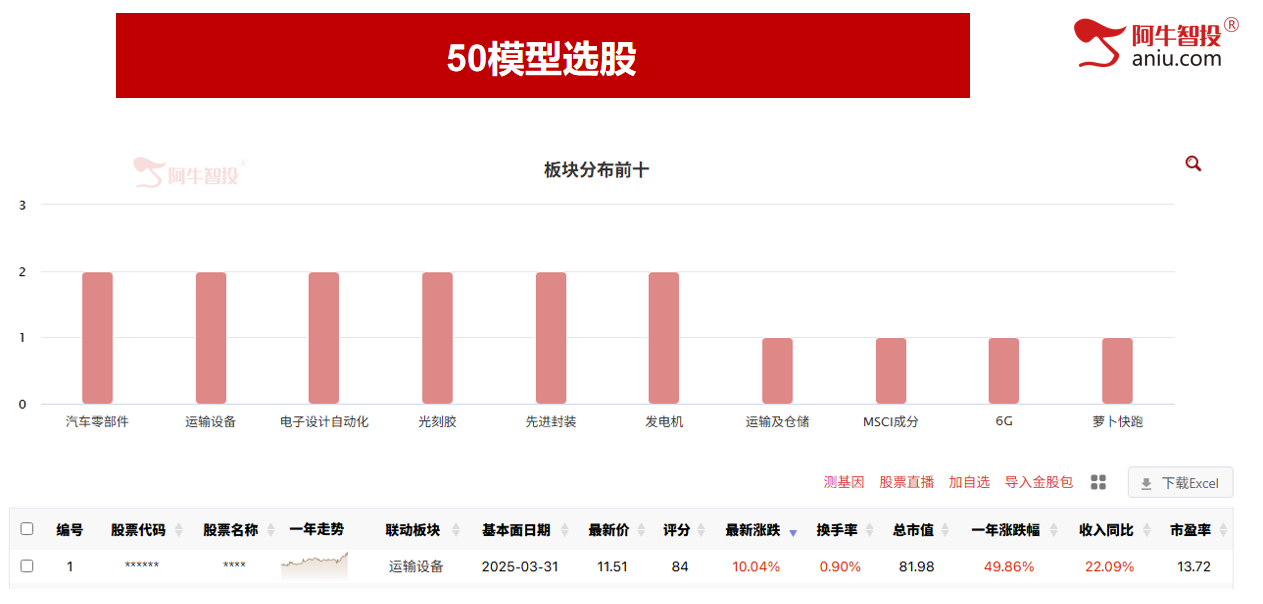Click the 22.09% revenue growth value
Screen dimensions: 1263x604
tap(1109, 566)
